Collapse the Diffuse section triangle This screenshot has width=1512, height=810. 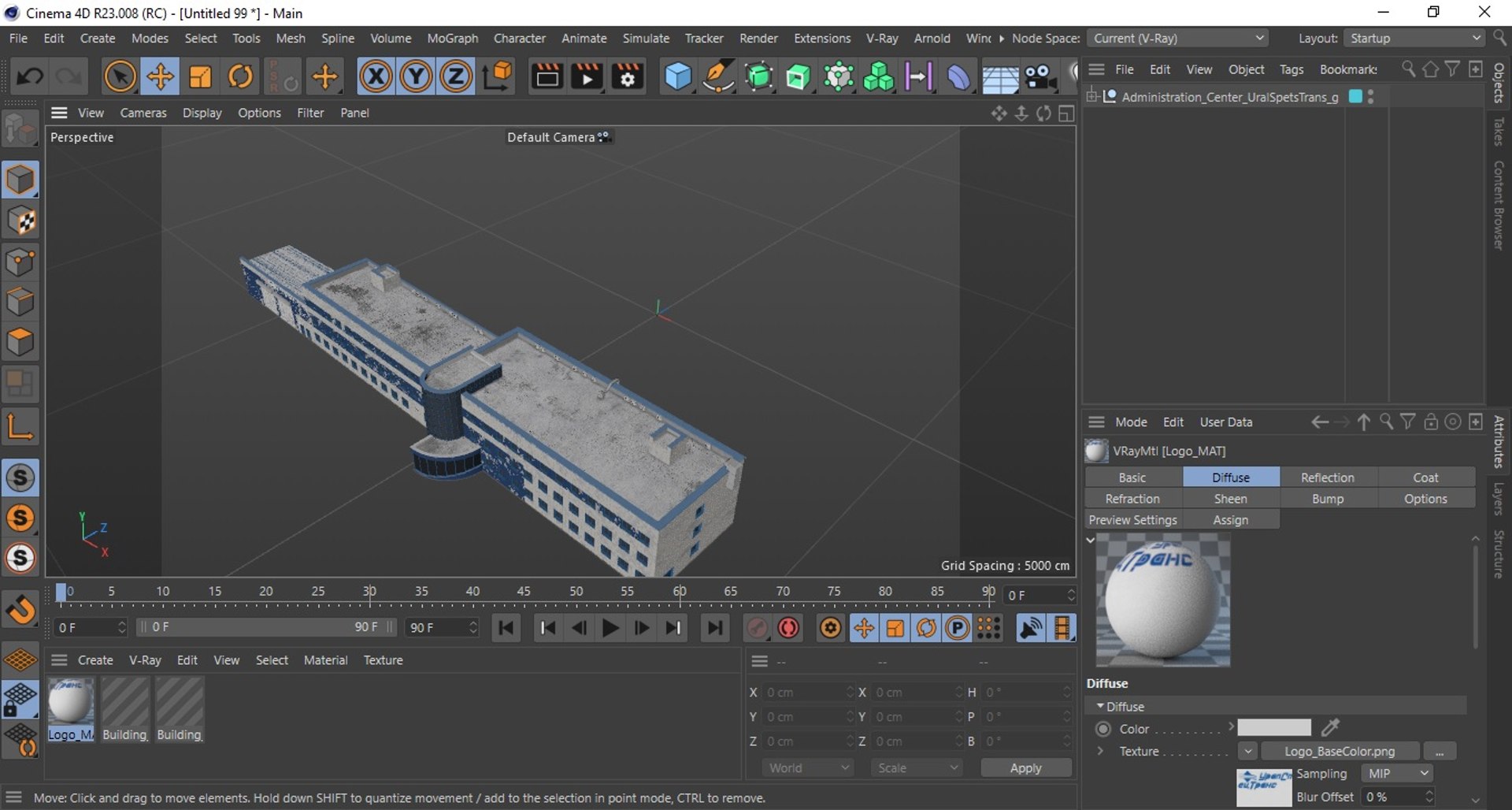(1100, 706)
